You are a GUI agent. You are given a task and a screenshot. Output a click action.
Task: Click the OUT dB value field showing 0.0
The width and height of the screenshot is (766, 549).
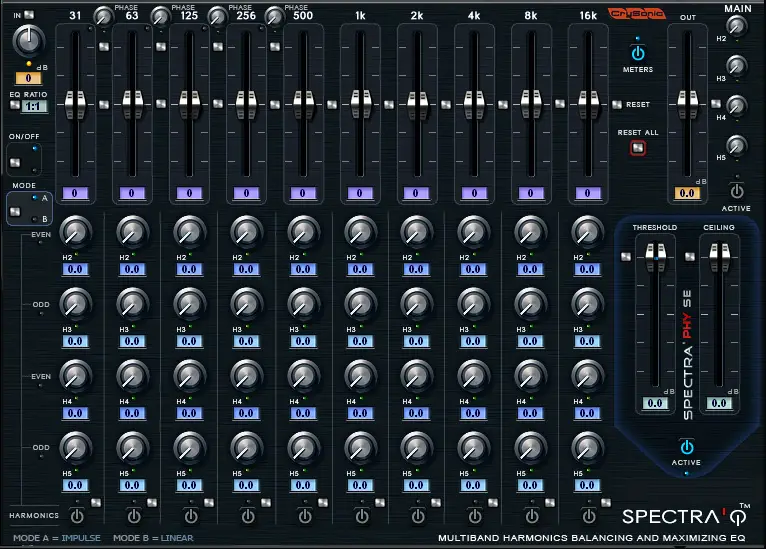tap(687, 193)
